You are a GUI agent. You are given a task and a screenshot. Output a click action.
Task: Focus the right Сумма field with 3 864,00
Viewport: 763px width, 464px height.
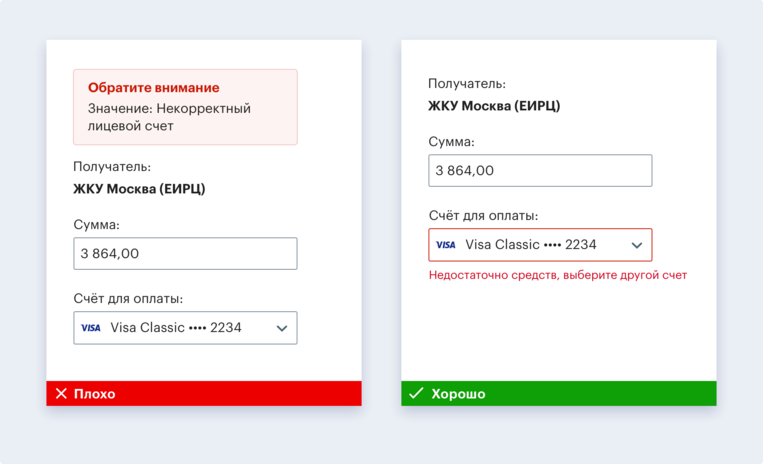point(540,170)
